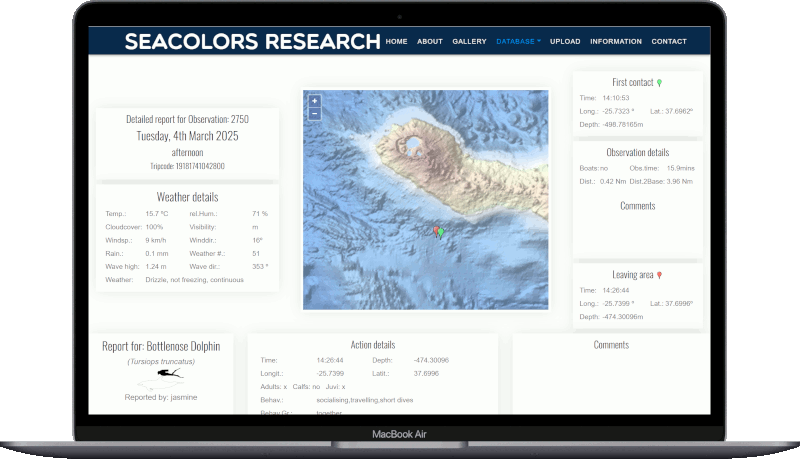Screen dimensions: 800x459
Task: Click the bottom-right 'Comments' heading
Action: pos(611,345)
